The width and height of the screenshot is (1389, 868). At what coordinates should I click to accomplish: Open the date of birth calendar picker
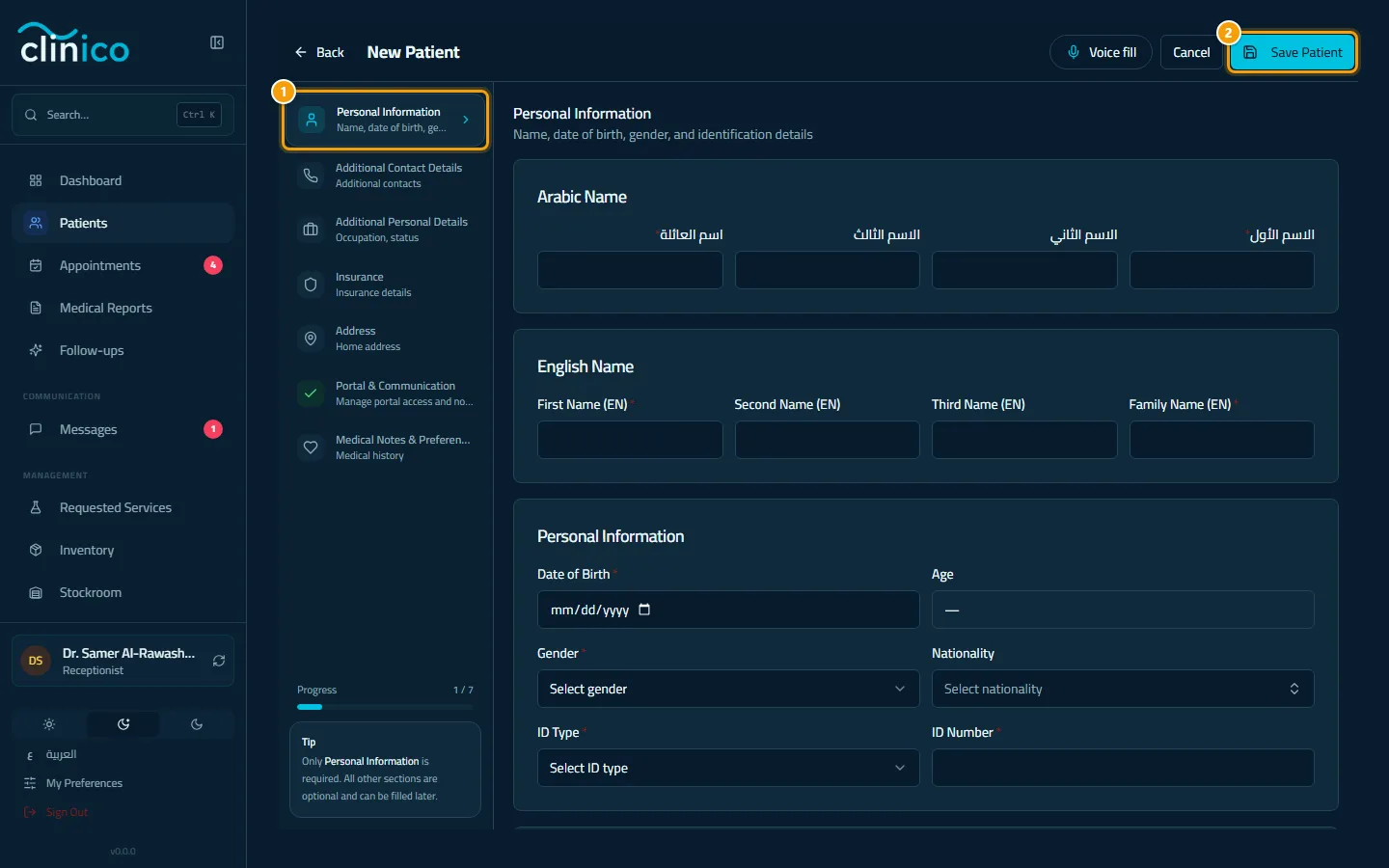click(x=644, y=610)
